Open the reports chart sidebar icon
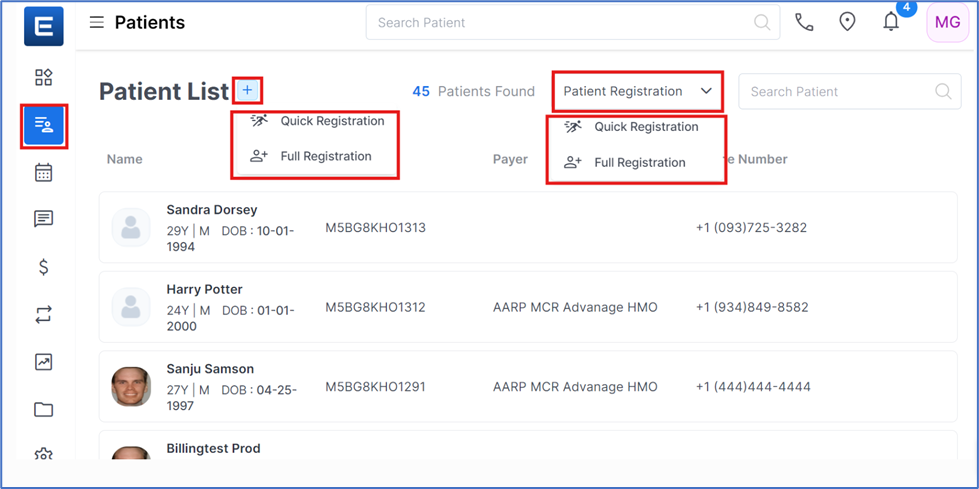Viewport: 979px width, 489px height. pos(43,362)
